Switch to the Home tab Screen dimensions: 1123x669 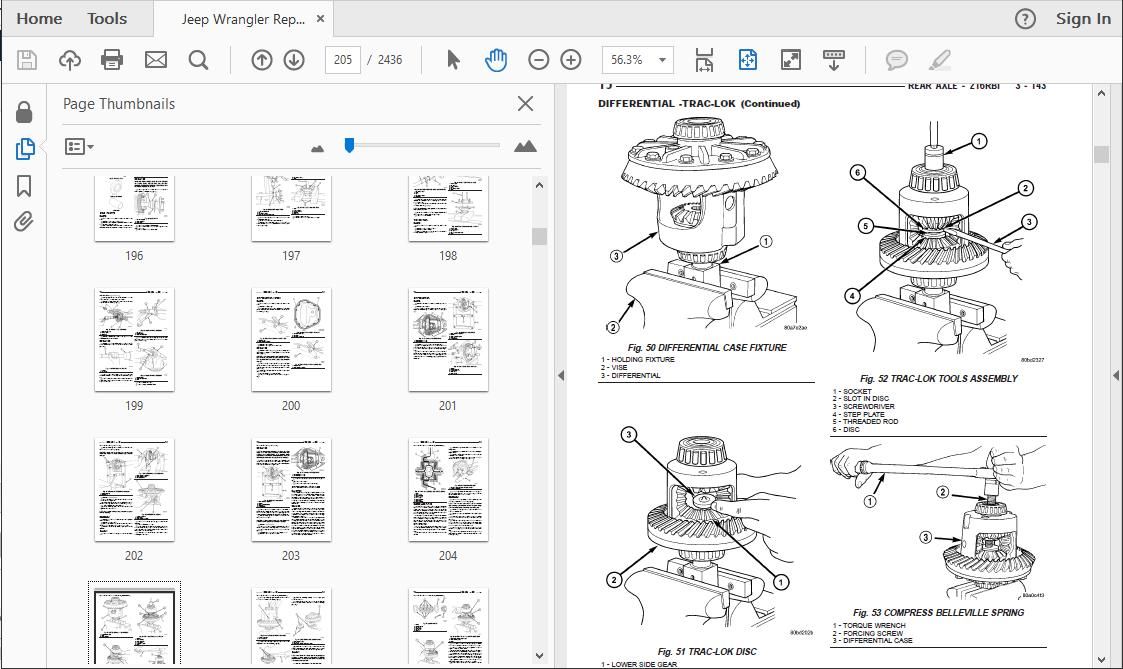(x=39, y=19)
